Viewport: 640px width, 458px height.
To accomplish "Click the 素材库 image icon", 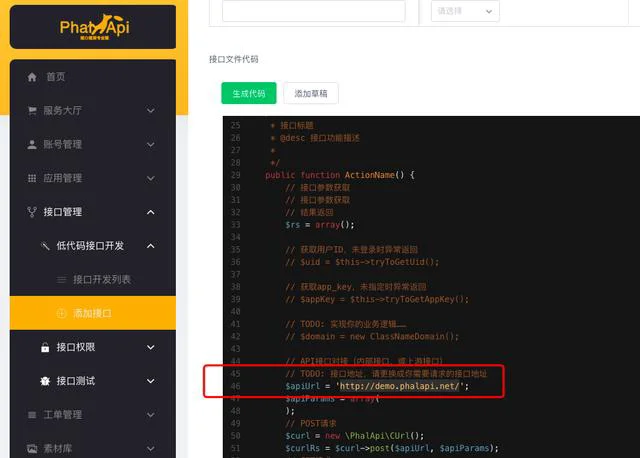I will [32, 449].
